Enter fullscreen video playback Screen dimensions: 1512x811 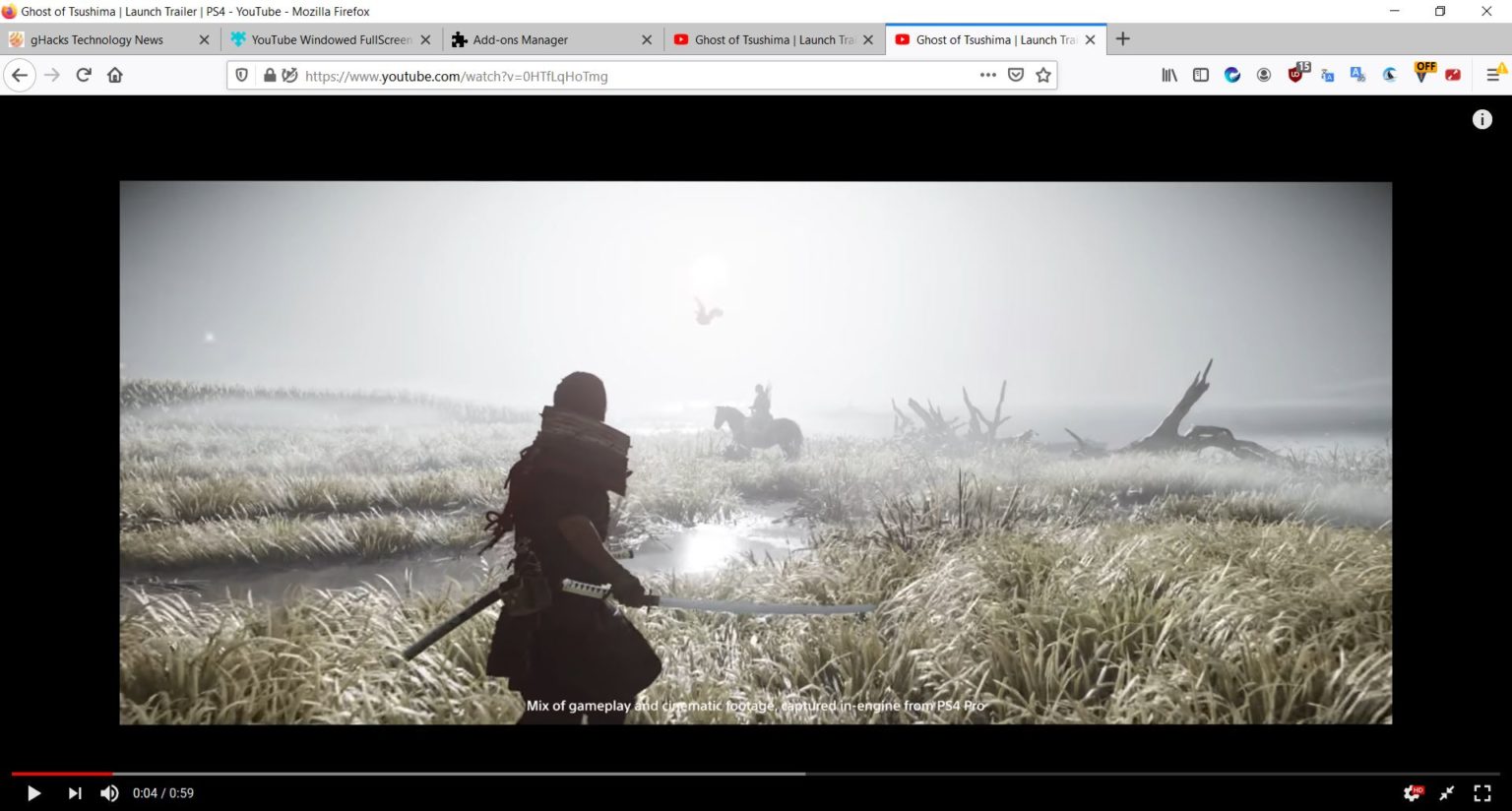pos(1481,792)
